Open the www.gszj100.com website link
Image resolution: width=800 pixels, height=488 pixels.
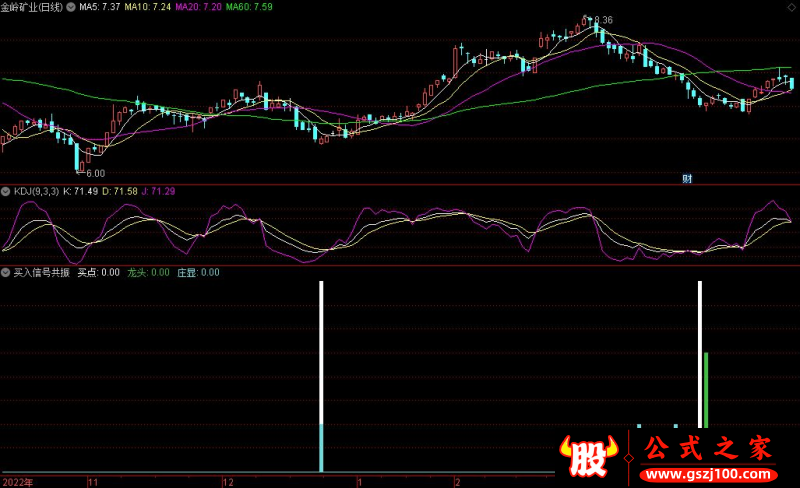(706, 472)
